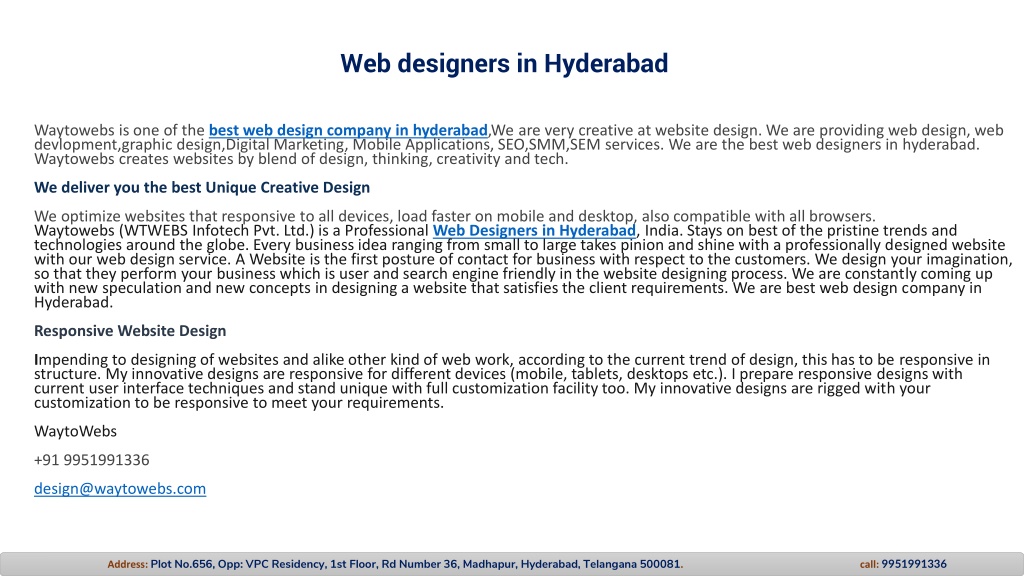Select the 'Web designers in Hyderabad' page title
The width and height of the screenshot is (1024, 576).
504,63
